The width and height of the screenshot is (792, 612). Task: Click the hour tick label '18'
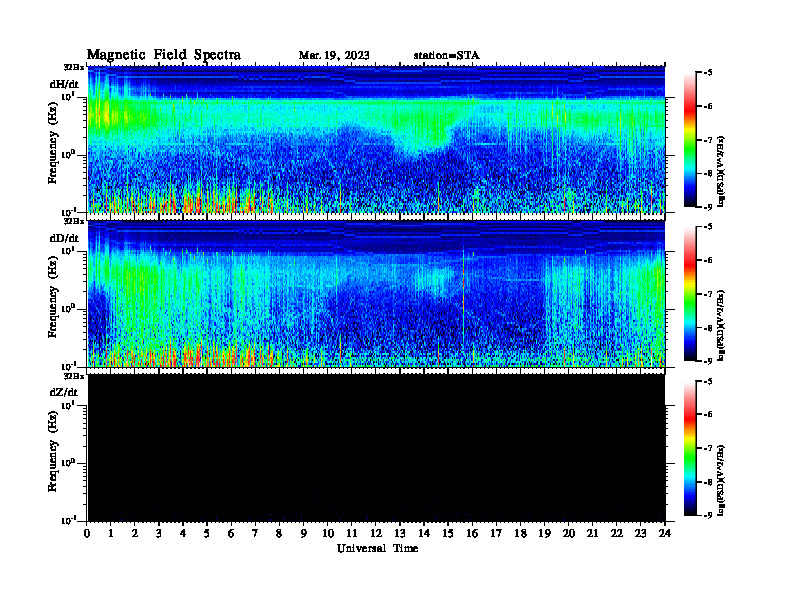520,533
